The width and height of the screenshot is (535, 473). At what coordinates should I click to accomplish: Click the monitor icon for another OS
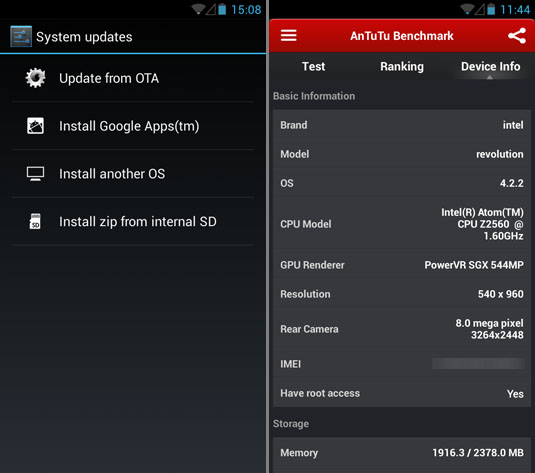(35, 174)
